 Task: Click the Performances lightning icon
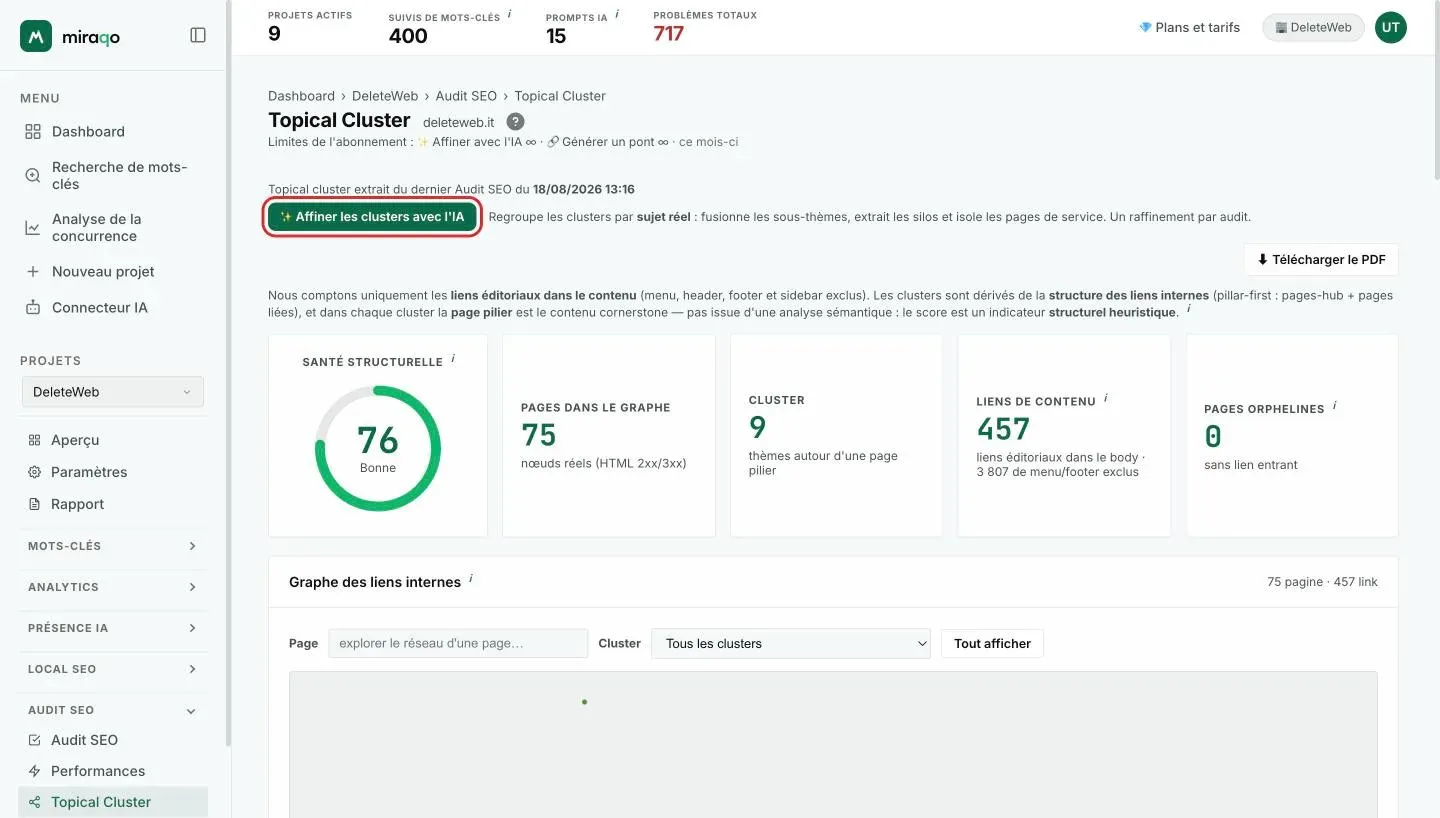(x=35, y=771)
